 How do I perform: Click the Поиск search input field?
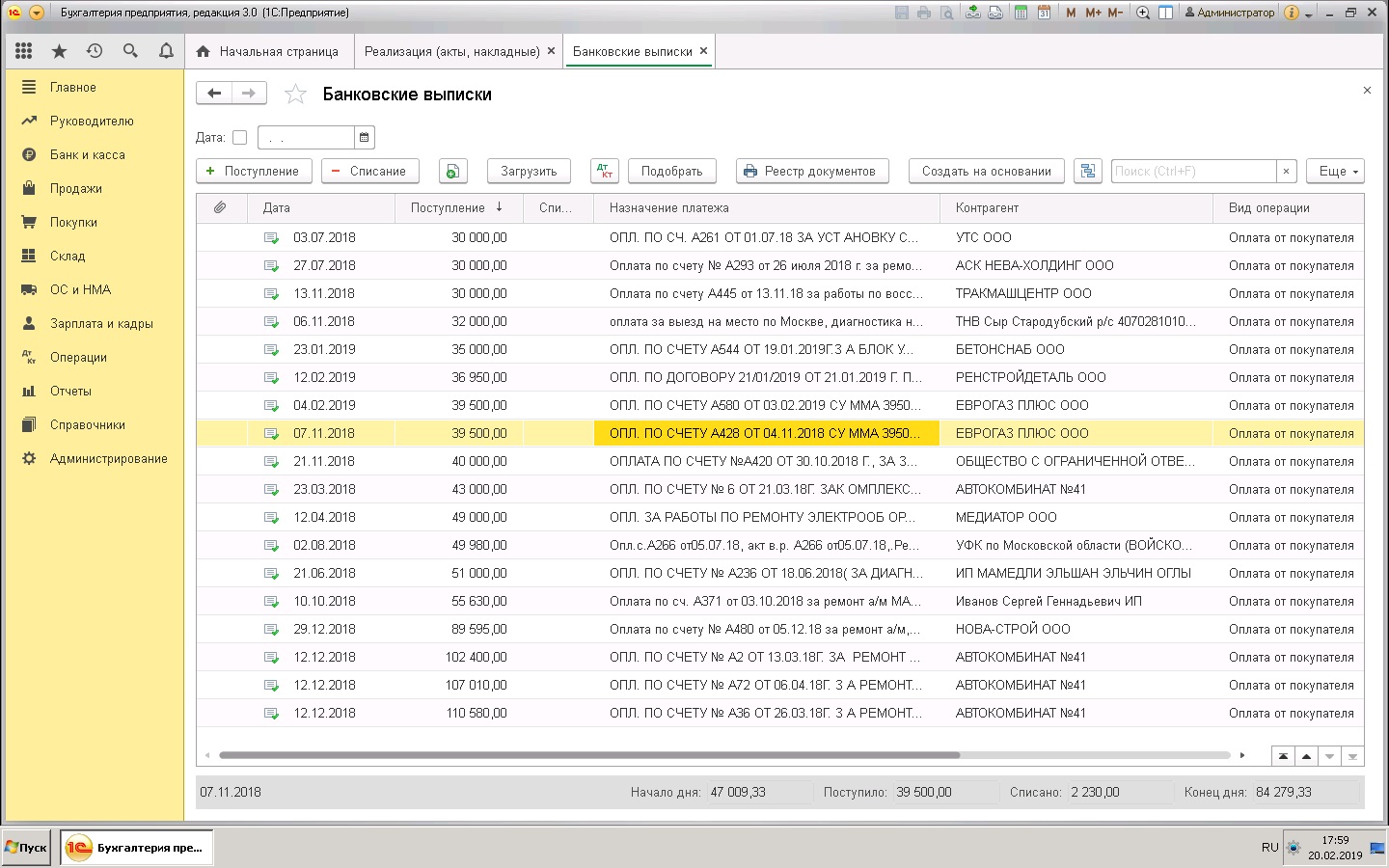pyautogui.click(x=1193, y=171)
